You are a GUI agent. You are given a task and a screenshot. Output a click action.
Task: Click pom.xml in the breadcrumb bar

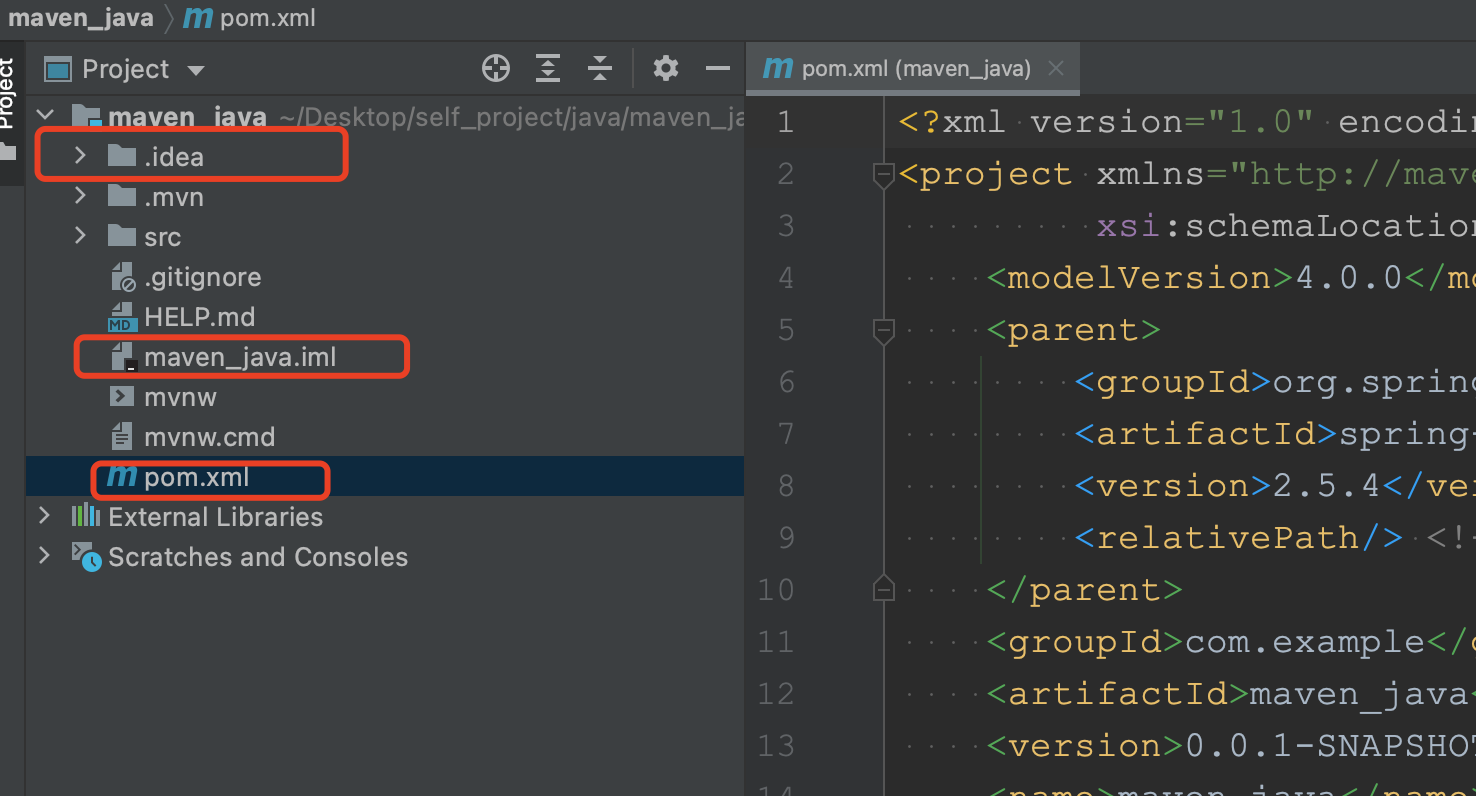tap(266, 19)
